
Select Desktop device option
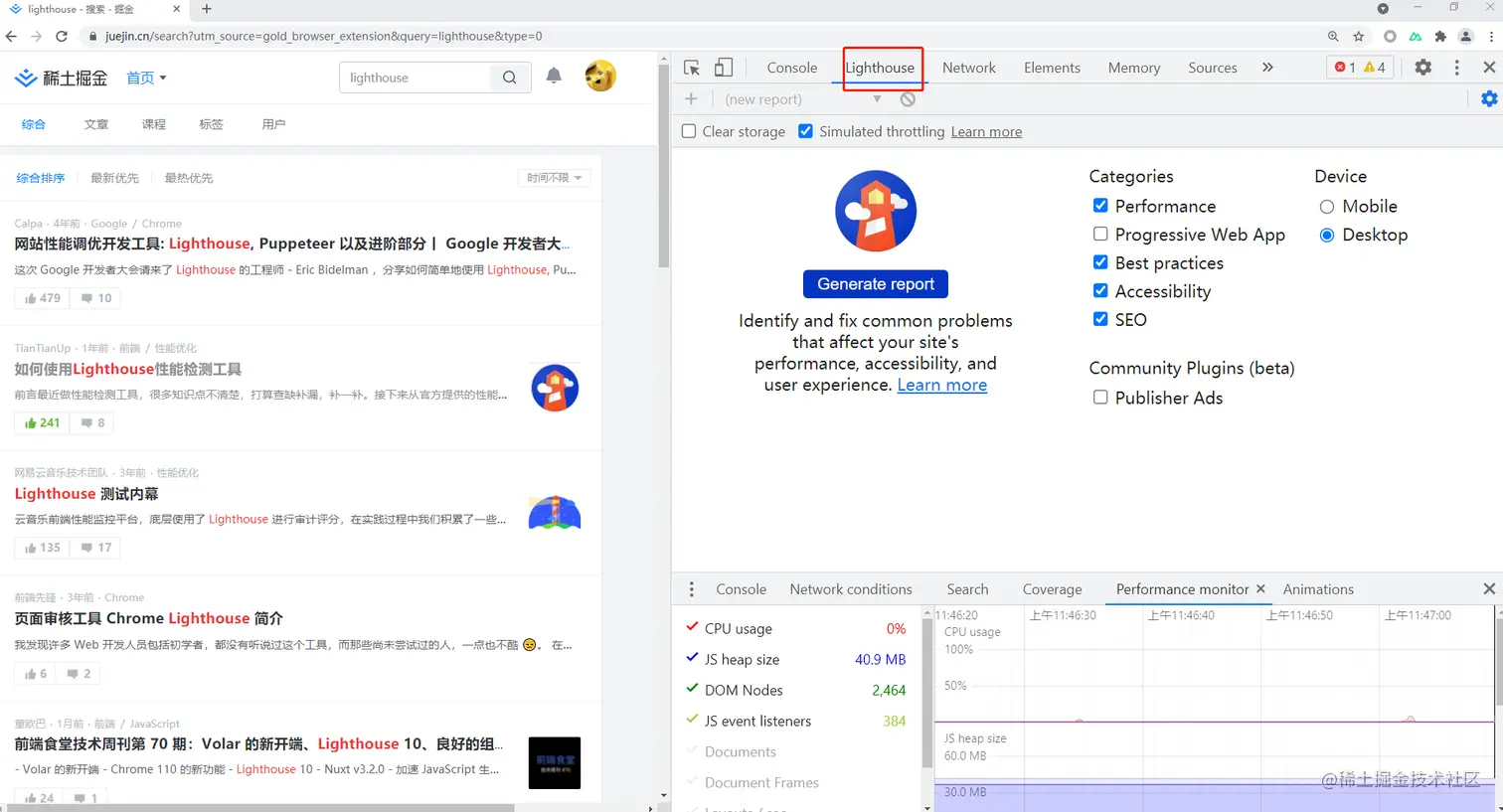pos(1327,236)
